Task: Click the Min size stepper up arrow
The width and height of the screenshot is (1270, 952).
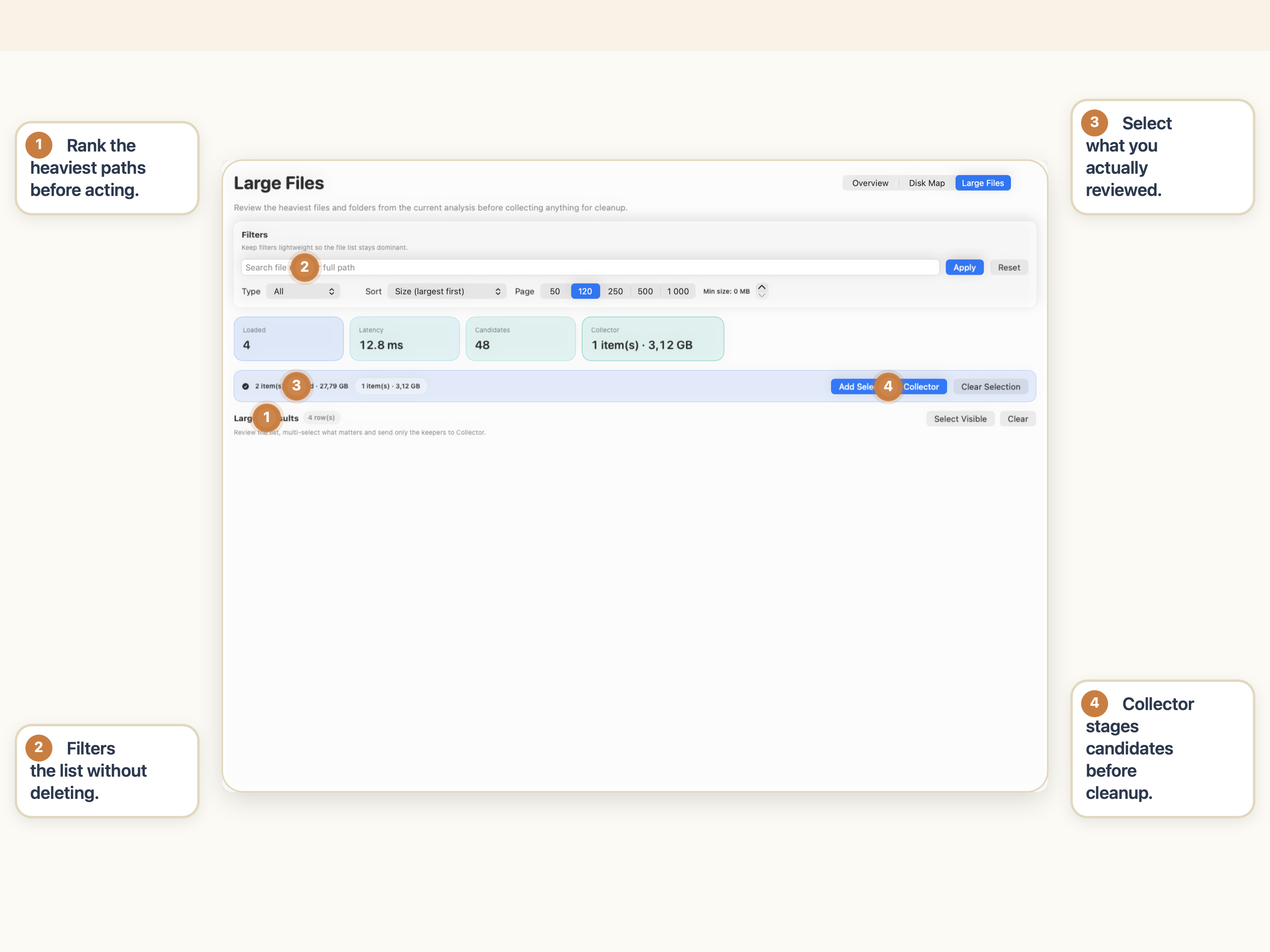Action: pos(762,287)
